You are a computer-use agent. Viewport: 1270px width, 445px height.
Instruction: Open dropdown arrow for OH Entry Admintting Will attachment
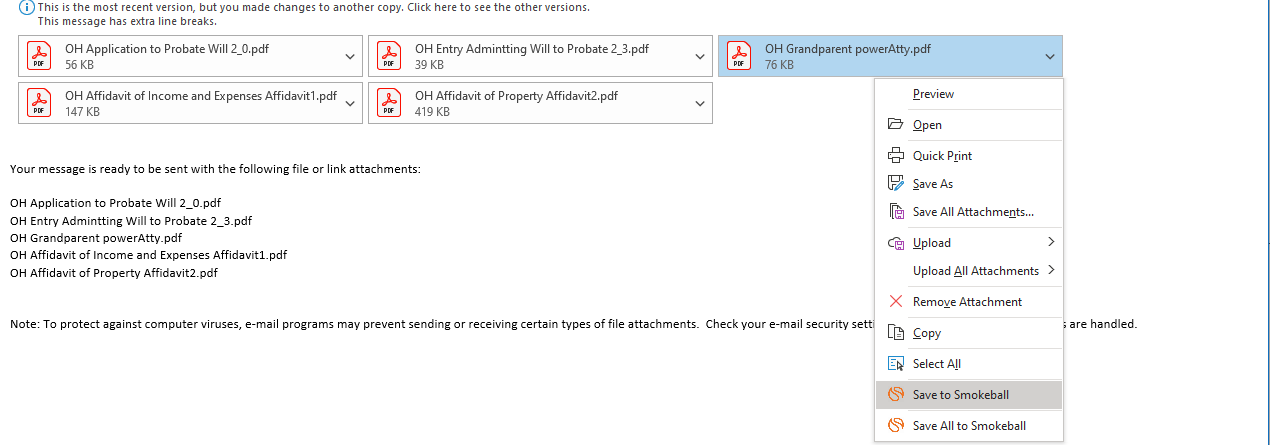pyautogui.click(x=700, y=57)
